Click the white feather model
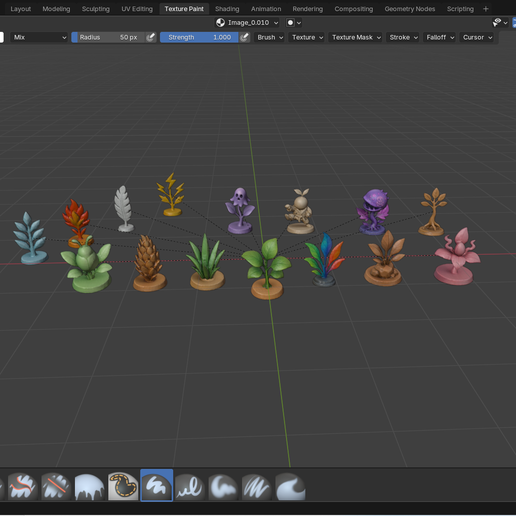The height and width of the screenshot is (516, 516). (124, 209)
